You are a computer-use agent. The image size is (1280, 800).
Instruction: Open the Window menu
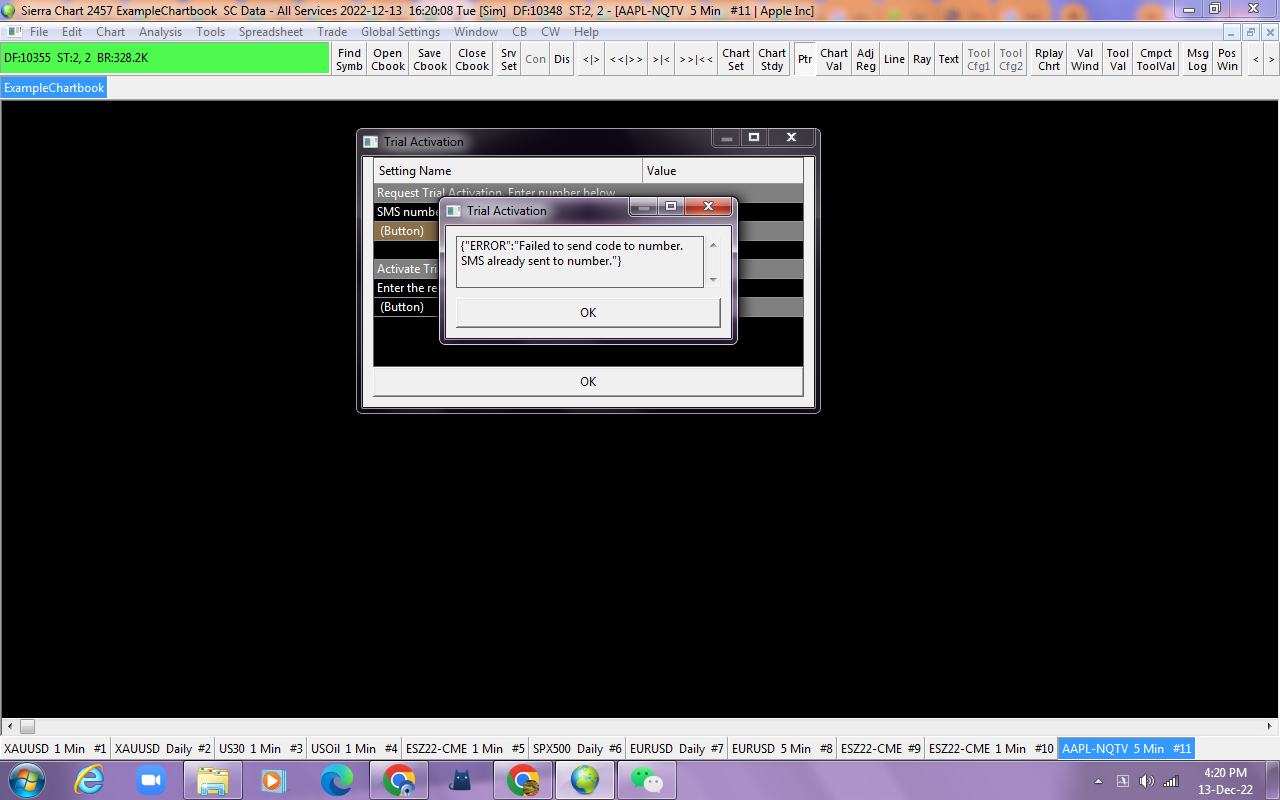476,32
